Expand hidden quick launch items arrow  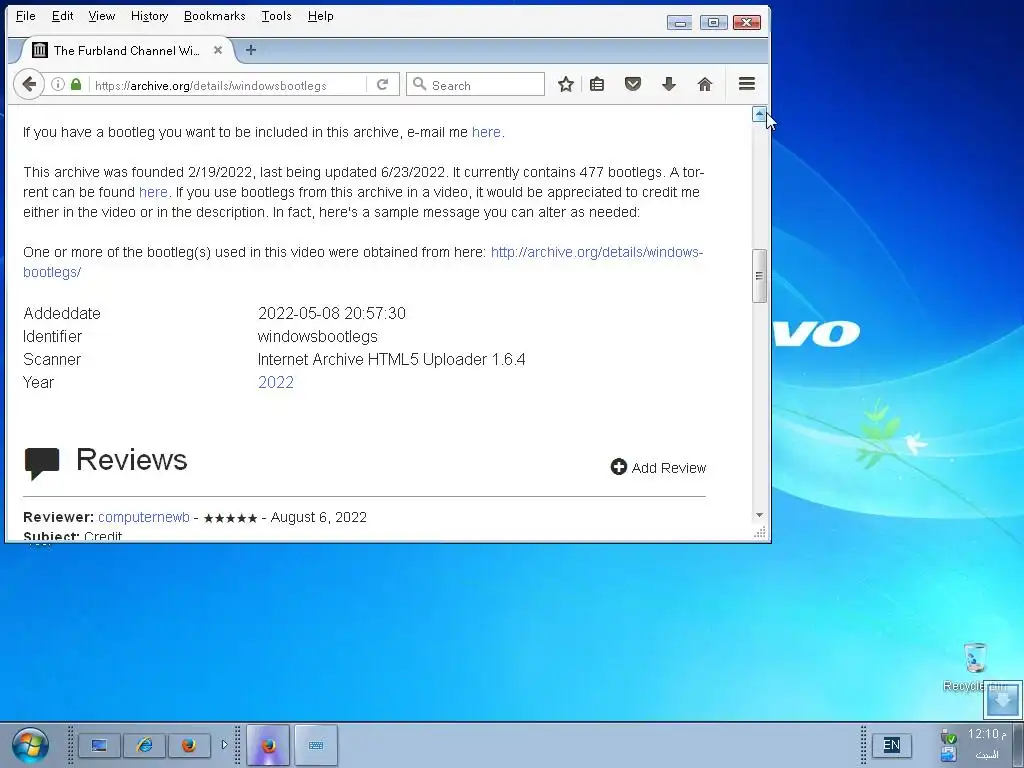click(x=224, y=744)
